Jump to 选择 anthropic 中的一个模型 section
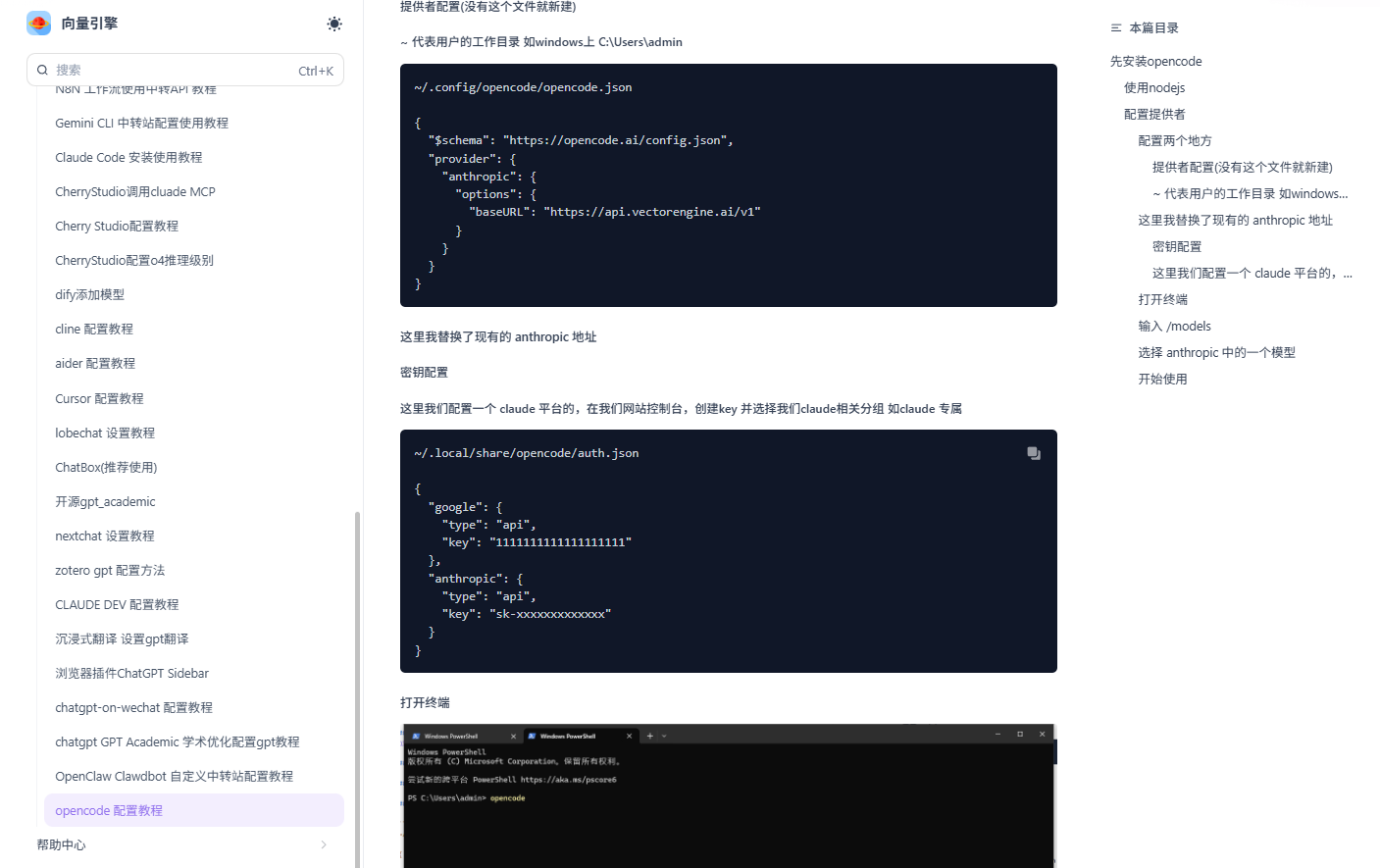This screenshot has height=868, width=1380. click(x=1216, y=352)
